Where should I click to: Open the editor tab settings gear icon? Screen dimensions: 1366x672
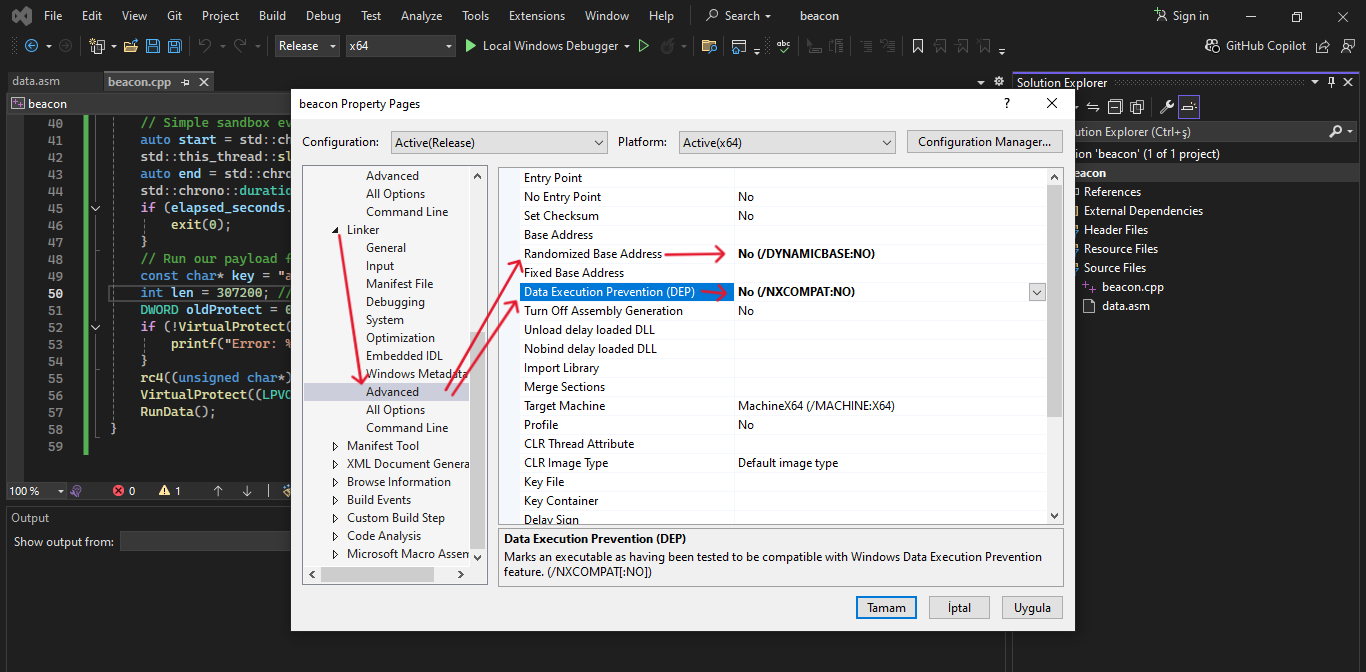tap(998, 82)
